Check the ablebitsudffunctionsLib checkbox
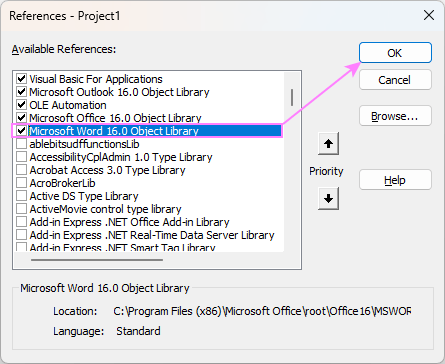This screenshot has height=364, width=445. (x=21, y=144)
